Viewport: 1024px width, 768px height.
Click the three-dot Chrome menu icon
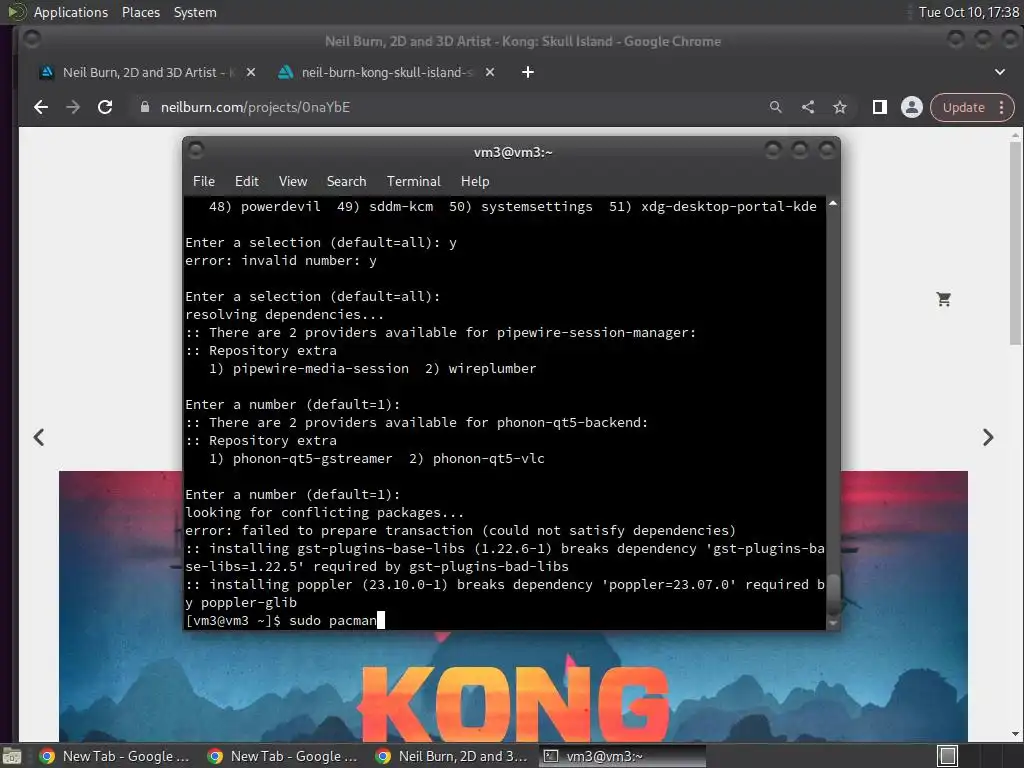(1001, 107)
